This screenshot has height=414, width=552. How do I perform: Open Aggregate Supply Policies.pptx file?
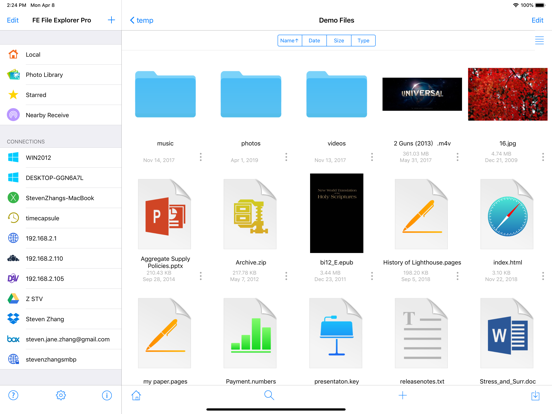[x=165, y=214]
